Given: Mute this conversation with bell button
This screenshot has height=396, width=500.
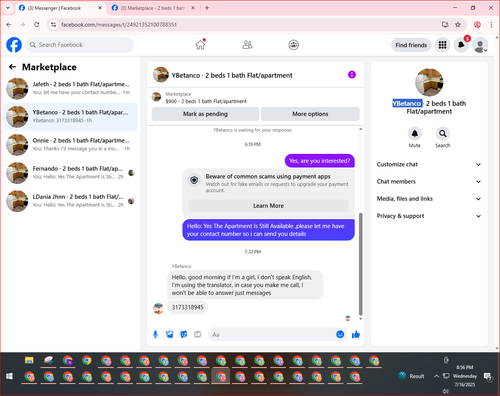Looking at the screenshot, I should (x=415, y=134).
